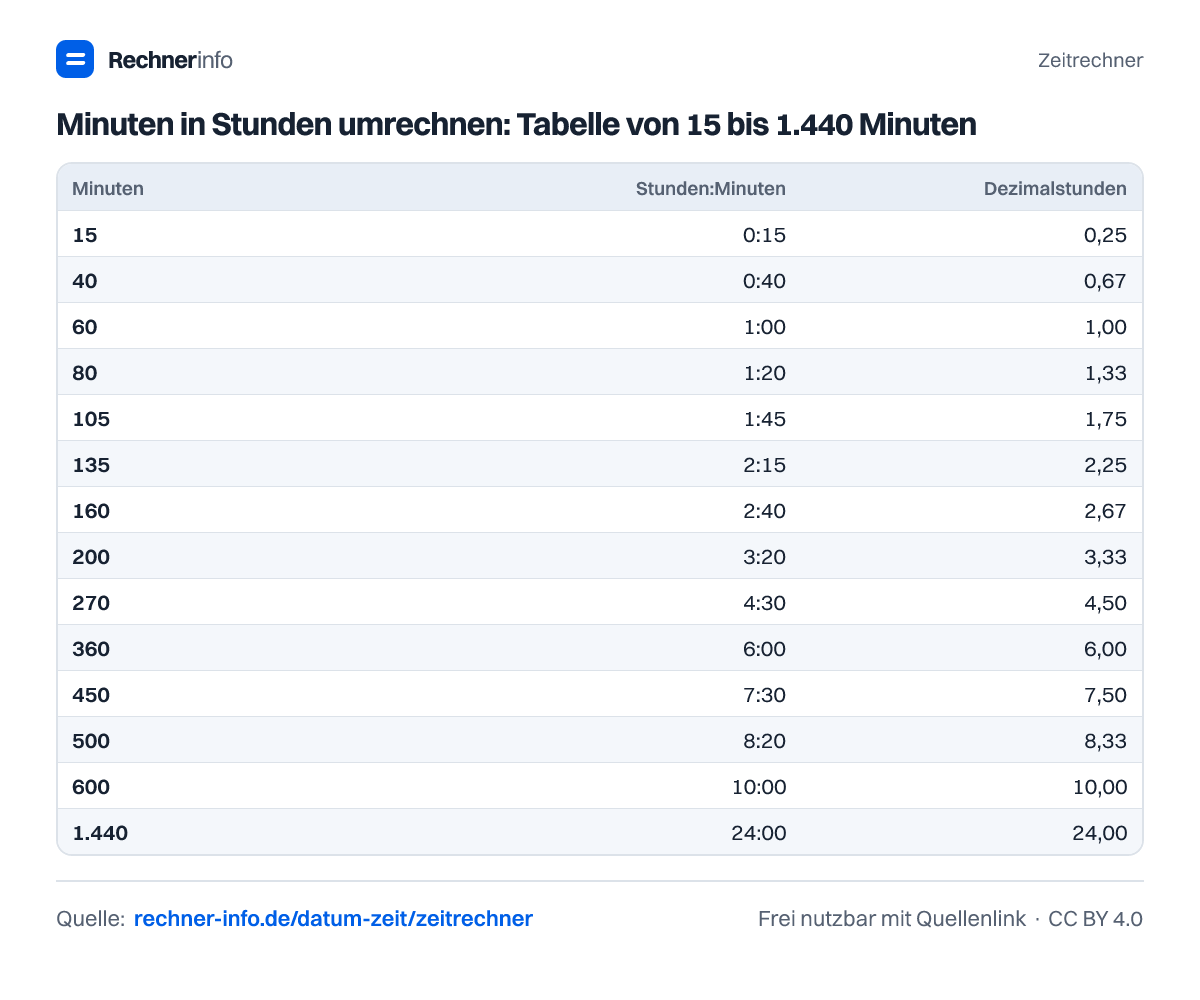Click the Zeitrechner label at top right

point(1090,60)
